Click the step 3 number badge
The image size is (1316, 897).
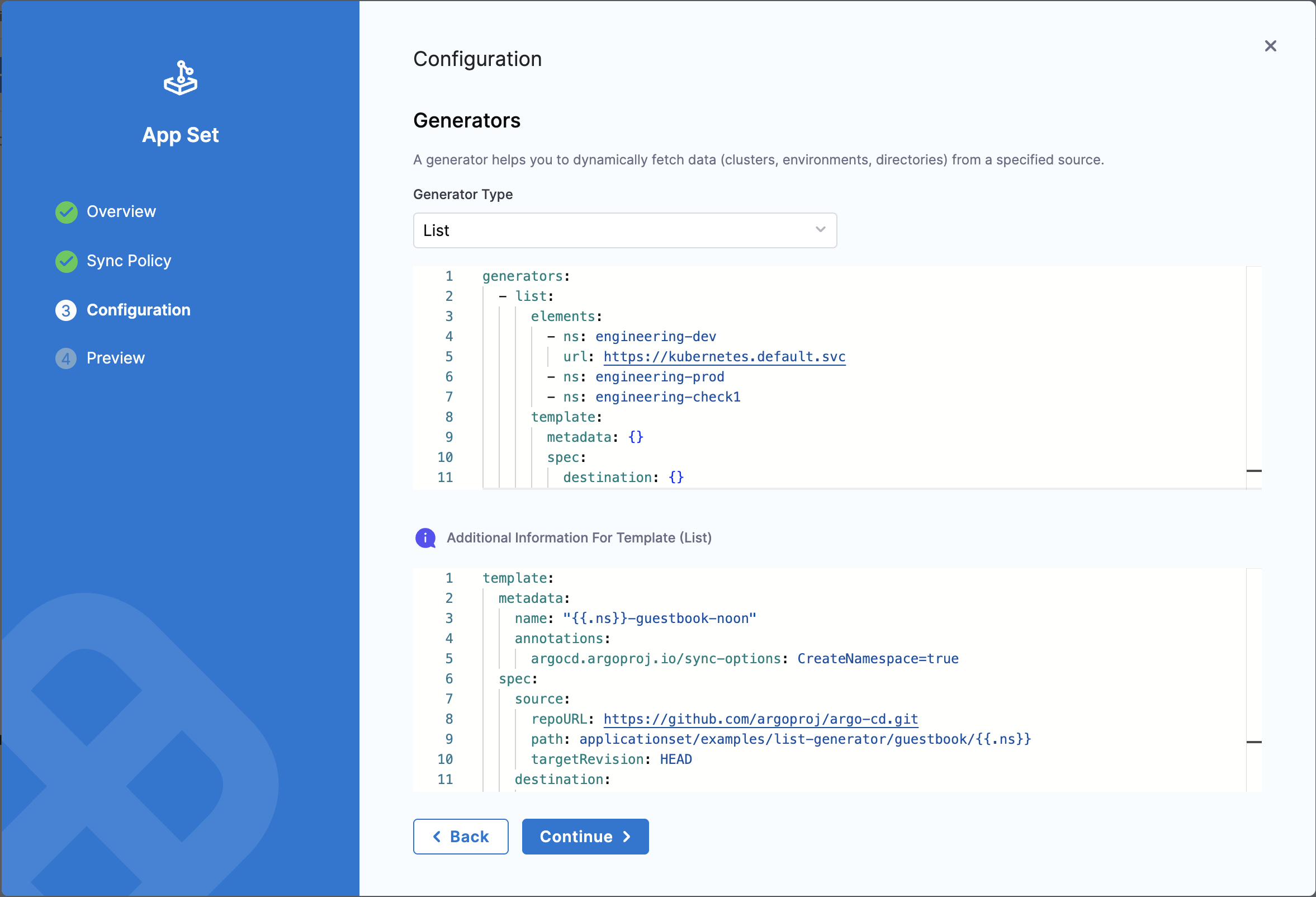pos(67,310)
